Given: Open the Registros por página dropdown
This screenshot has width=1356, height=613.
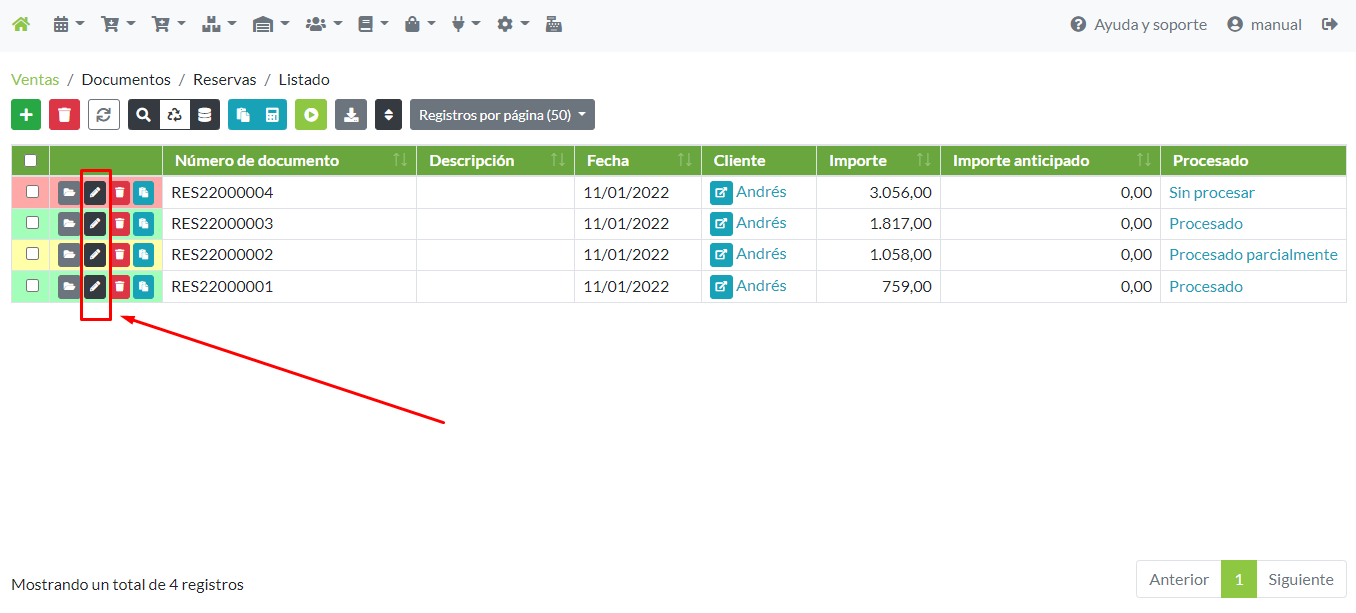Looking at the screenshot, I should click(x=502, y=115).
